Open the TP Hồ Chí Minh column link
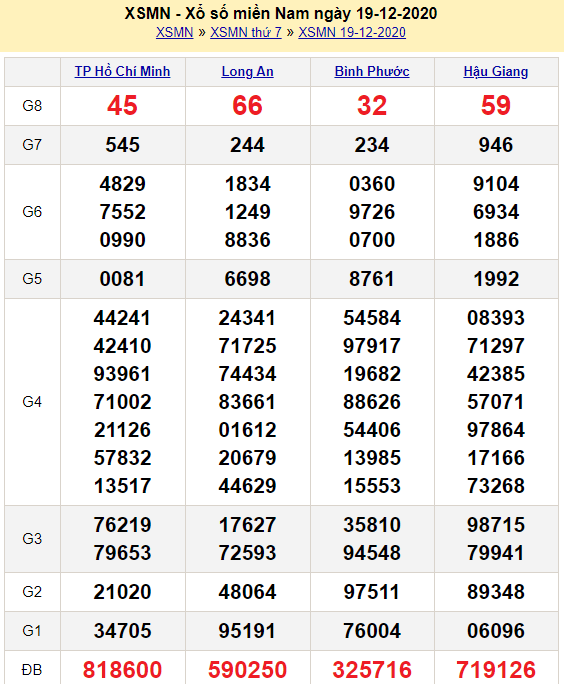This screenshot has height=684, width=564. 123,71
